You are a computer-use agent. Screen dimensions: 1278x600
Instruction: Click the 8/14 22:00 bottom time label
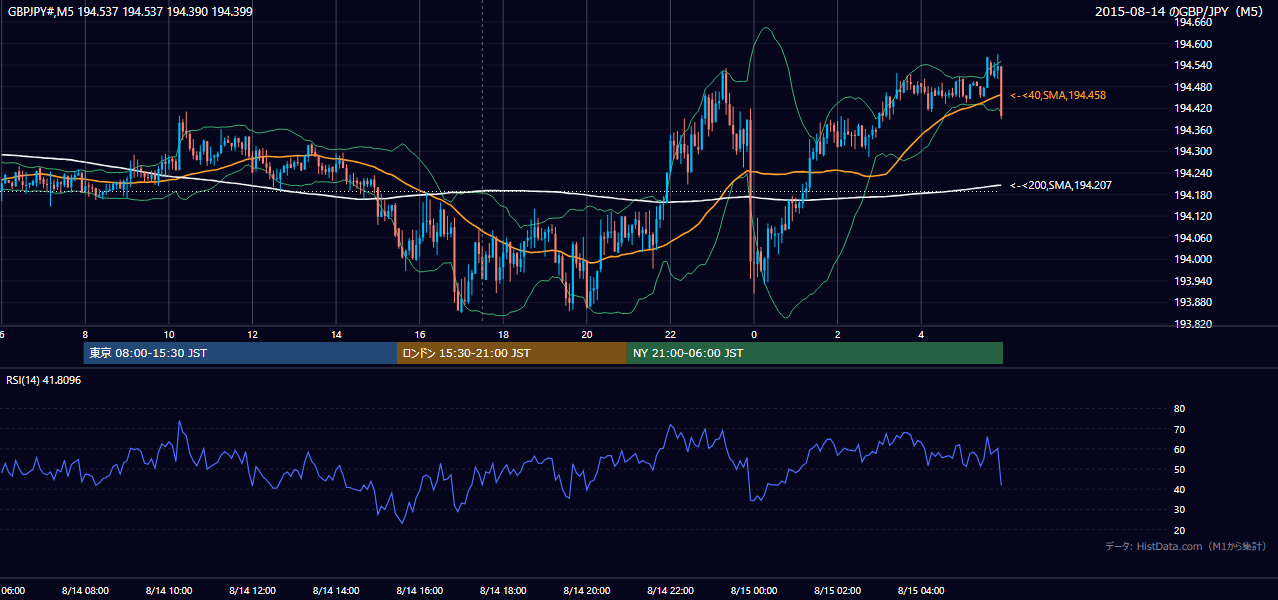coord(670,591)
